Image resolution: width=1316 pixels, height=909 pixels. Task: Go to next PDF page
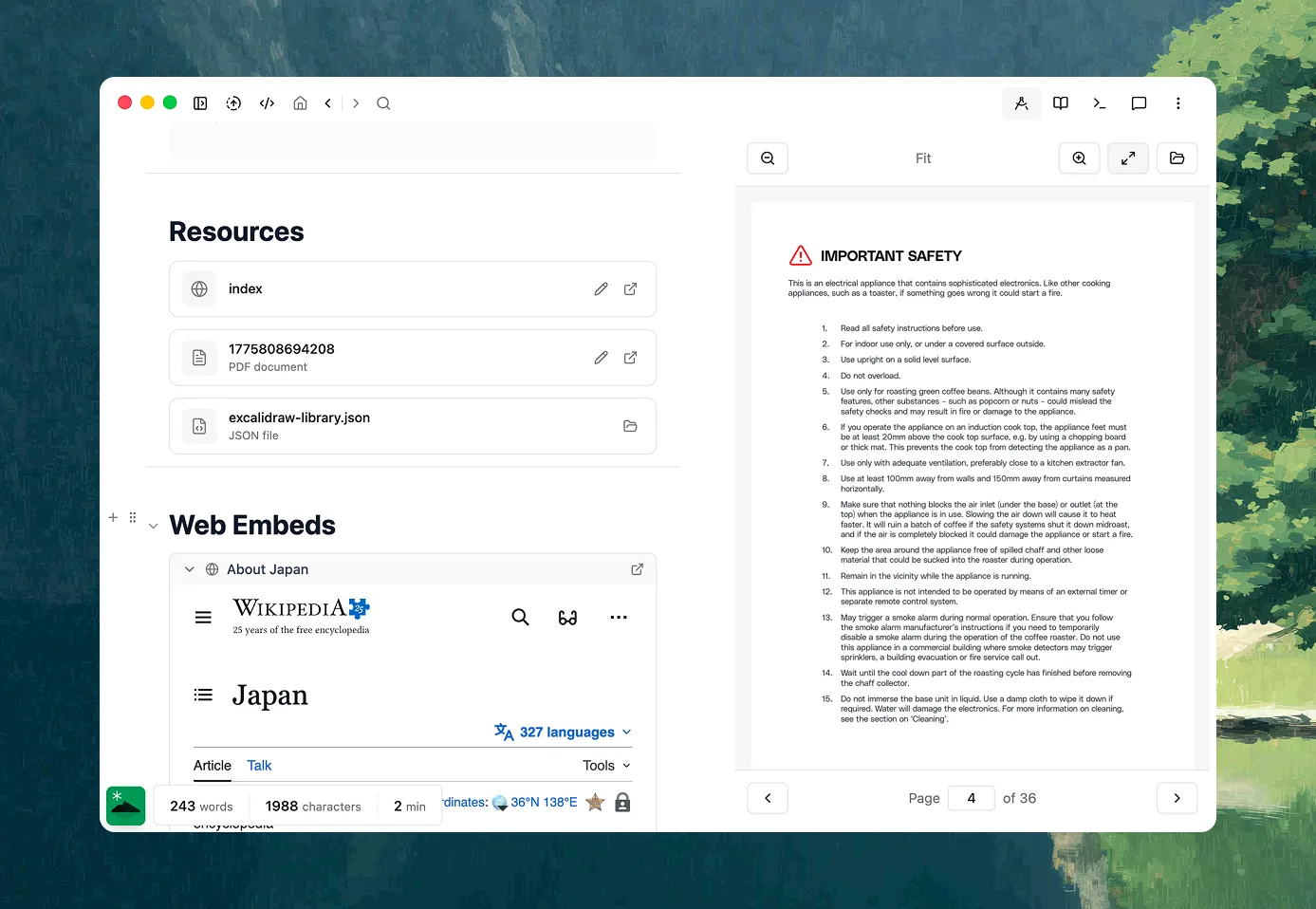1177,798
